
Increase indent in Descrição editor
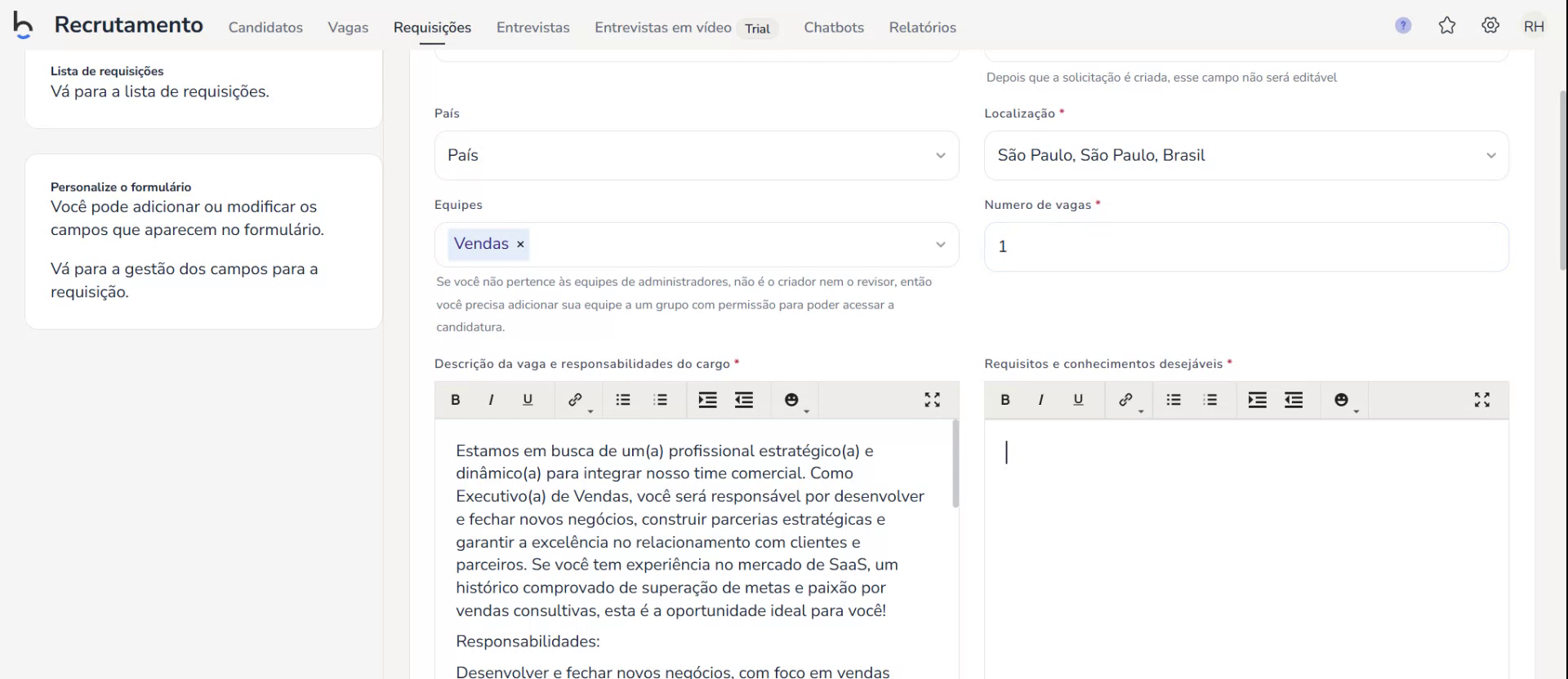[707, 400]
